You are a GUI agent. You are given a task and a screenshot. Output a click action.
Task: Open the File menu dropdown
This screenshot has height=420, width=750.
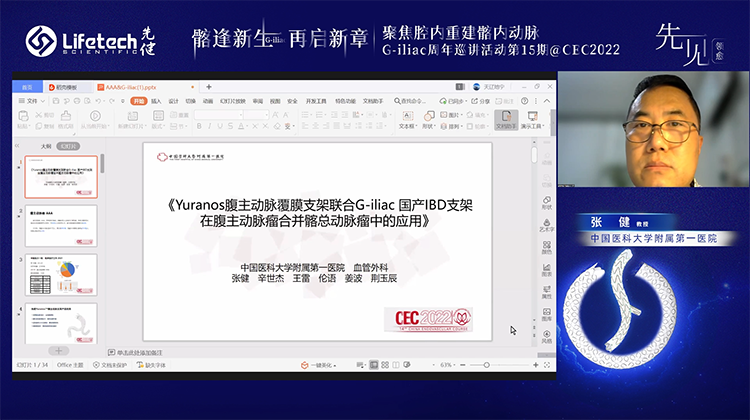click(x=32, y=101)
